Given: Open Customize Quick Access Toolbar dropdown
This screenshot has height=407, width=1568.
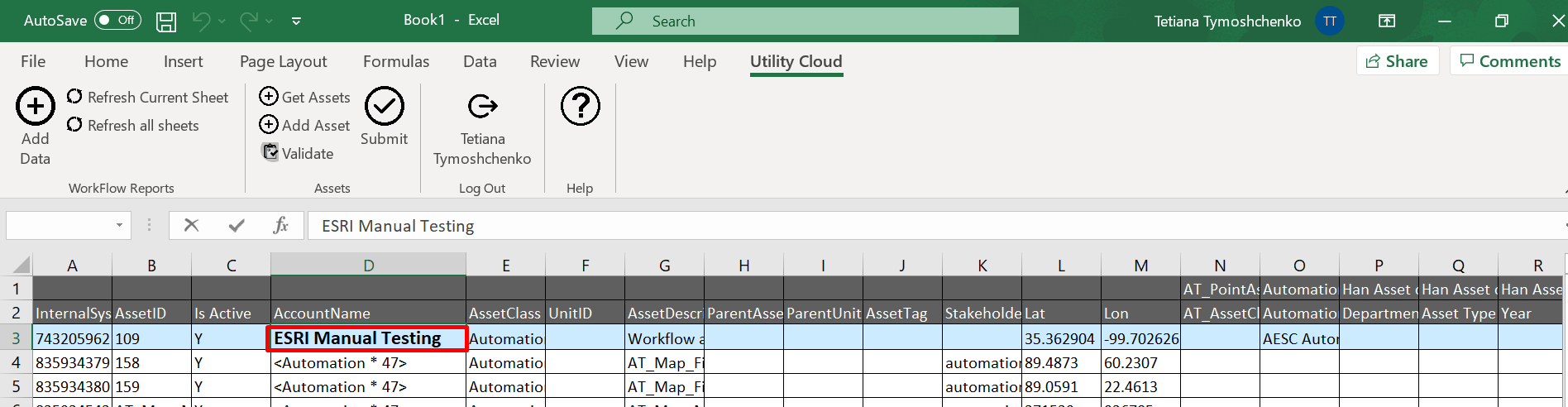Looking at the screenshot, I should 296,22.
